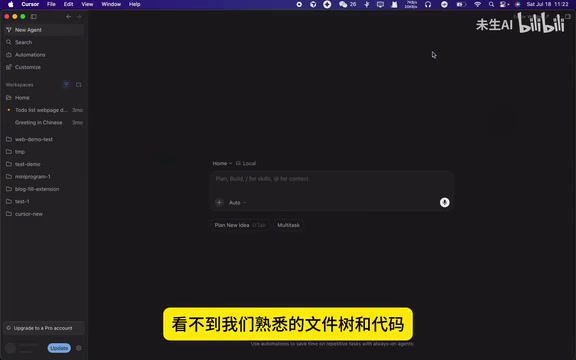The width and height of the screenshot is (576, 360).
Task: Open the Search item in the sidebar
Action: click(43, 42)
